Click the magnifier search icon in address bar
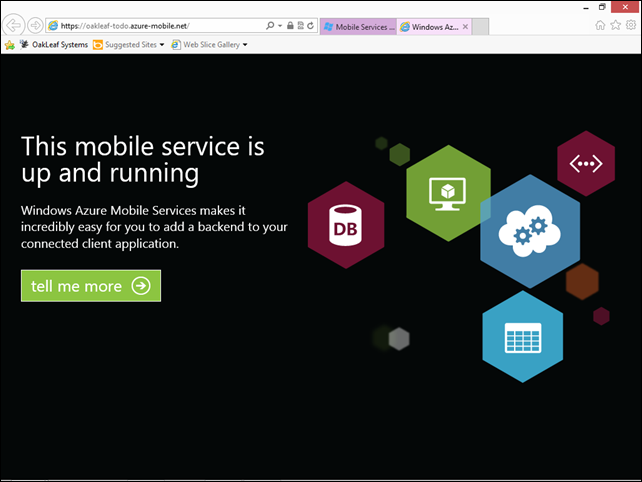Screen dimensions: 642x482 click(270, 26)
